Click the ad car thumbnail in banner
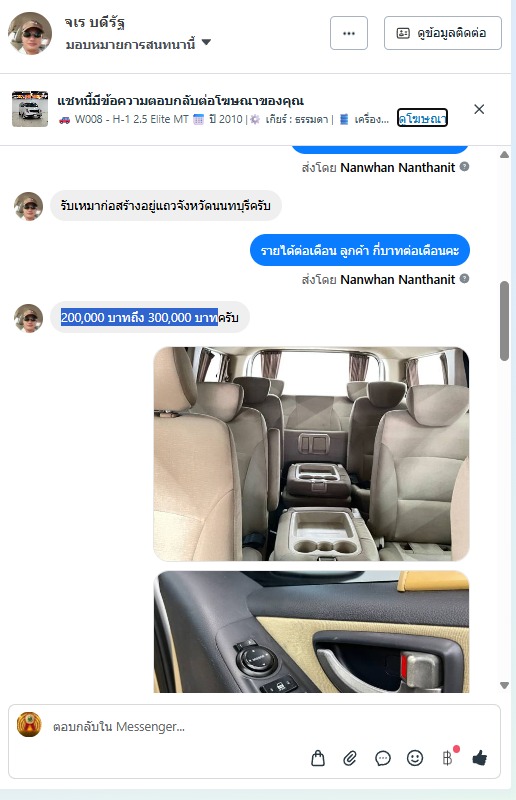 30,109
